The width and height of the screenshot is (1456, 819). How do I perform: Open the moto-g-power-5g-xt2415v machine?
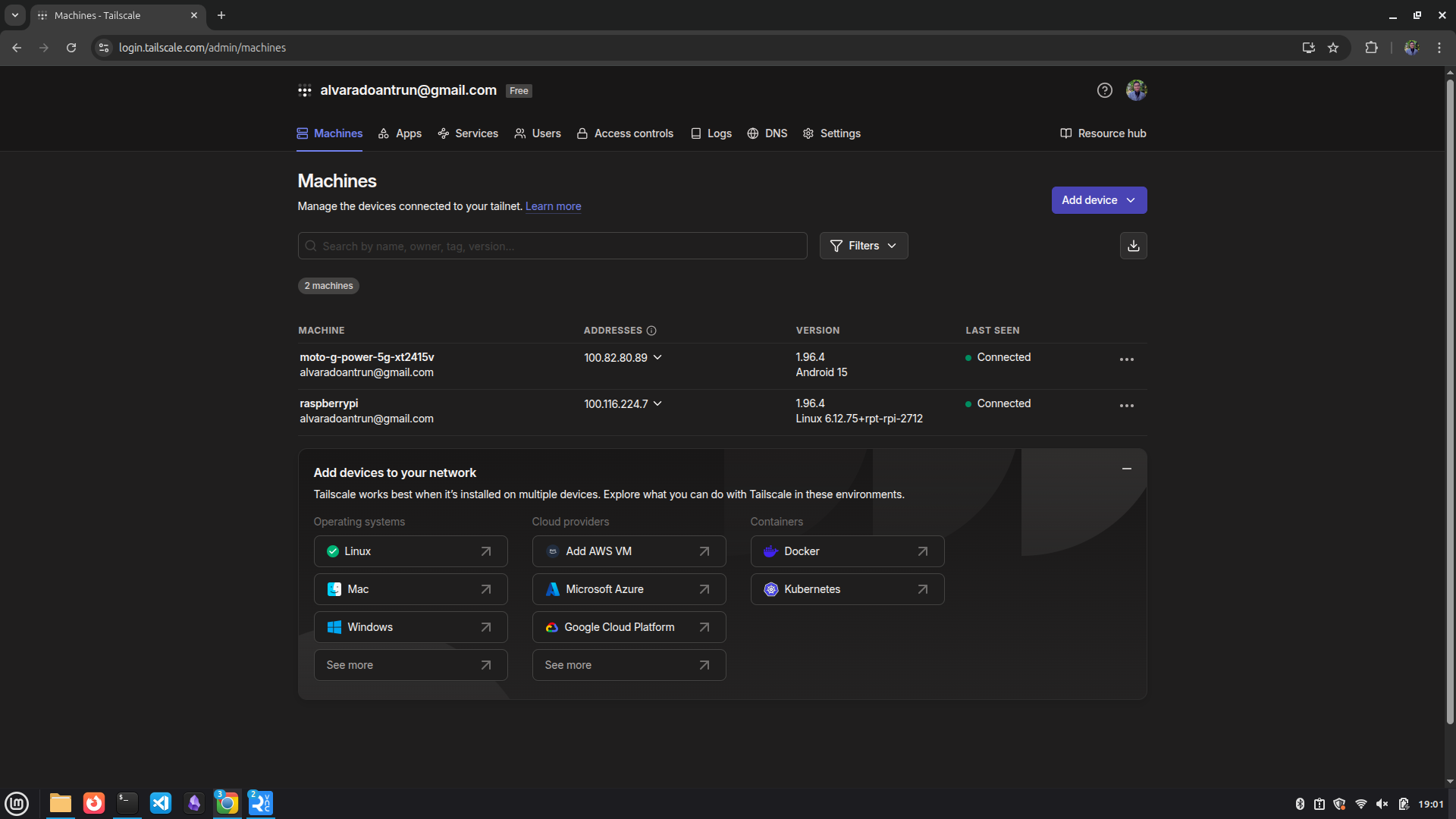[x=367, y=357]
